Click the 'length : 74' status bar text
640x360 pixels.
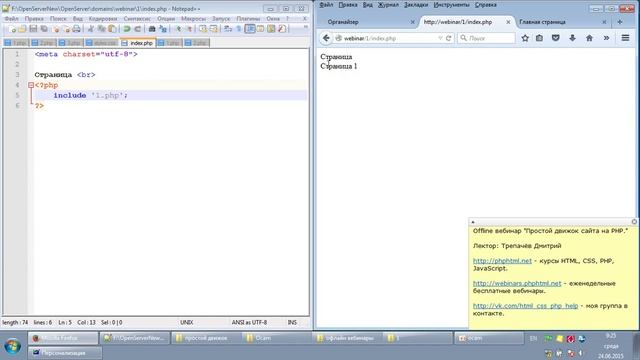(x=15, y=322)
